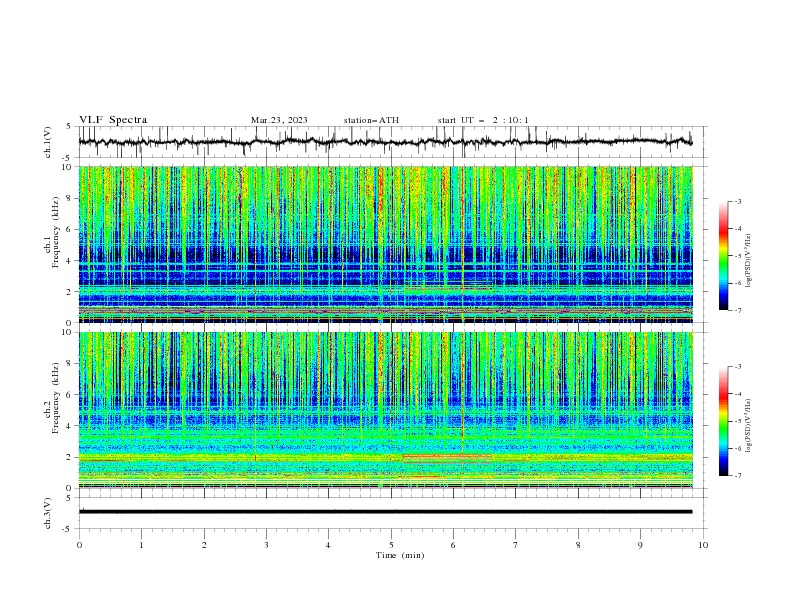
Task: Click the "-5" tick on ch.3(V) axis
Action: pyautogui.click(x=67, y=529)
